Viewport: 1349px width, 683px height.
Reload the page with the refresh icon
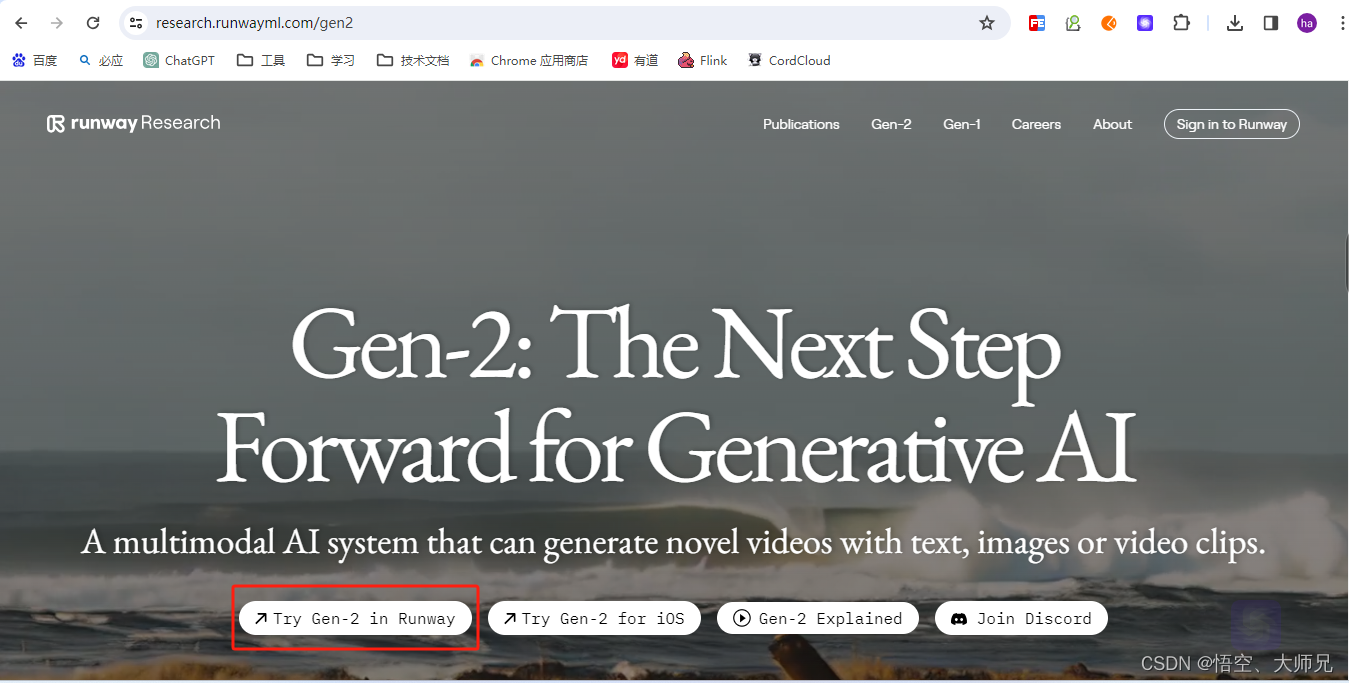point(93,23)
